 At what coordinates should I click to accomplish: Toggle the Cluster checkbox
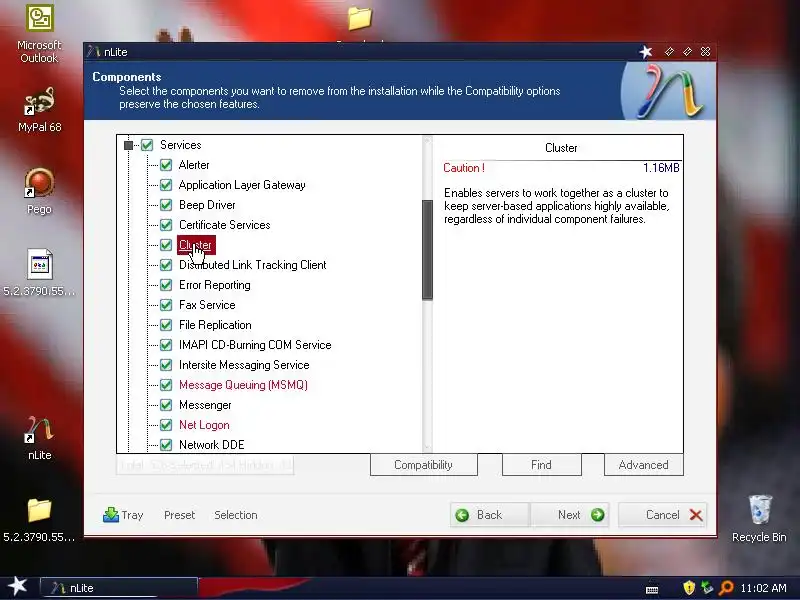pos(166,245)
